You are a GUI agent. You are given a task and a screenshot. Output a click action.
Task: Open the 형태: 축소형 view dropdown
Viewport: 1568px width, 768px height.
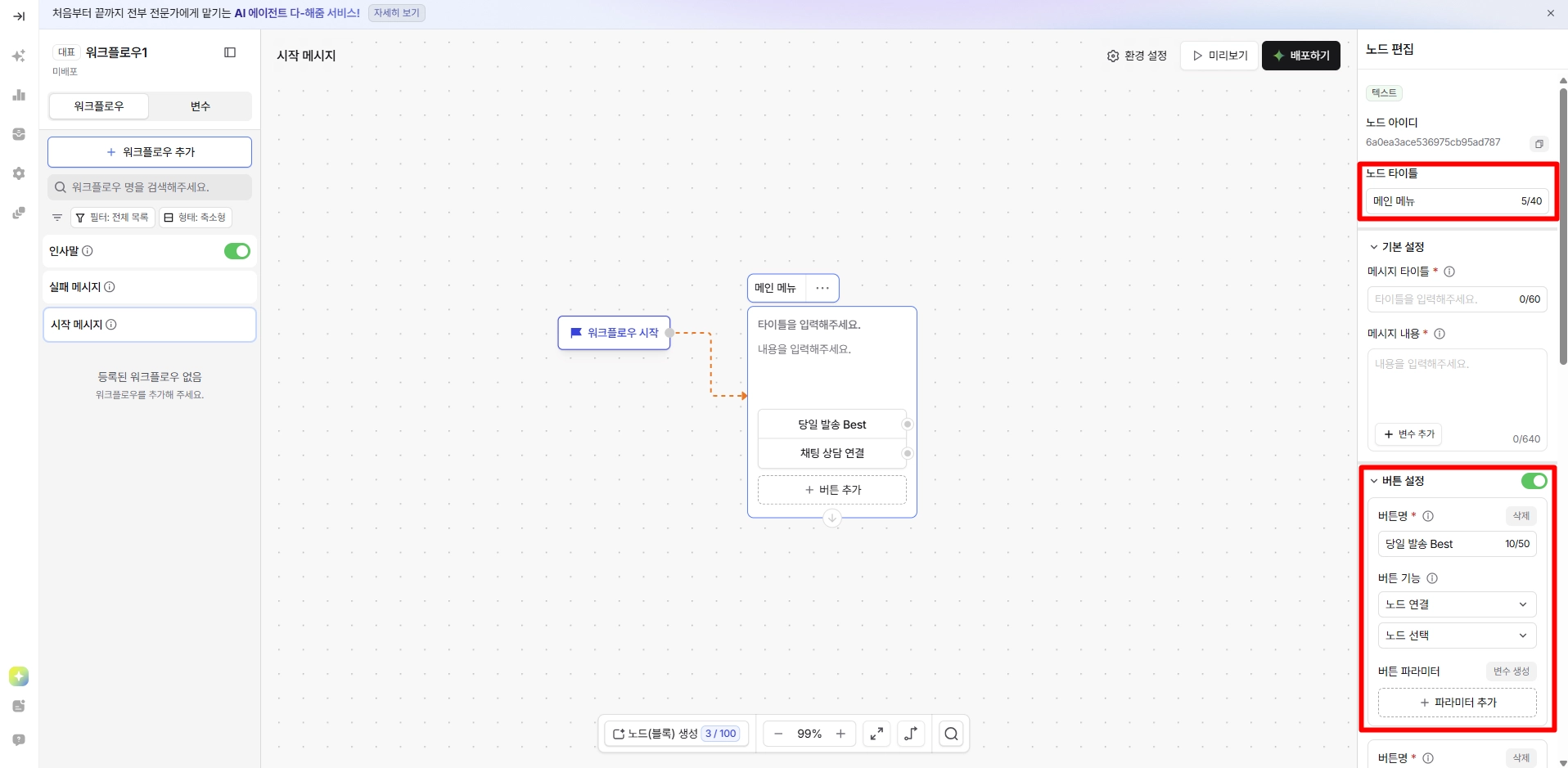(x=196, y=218)
